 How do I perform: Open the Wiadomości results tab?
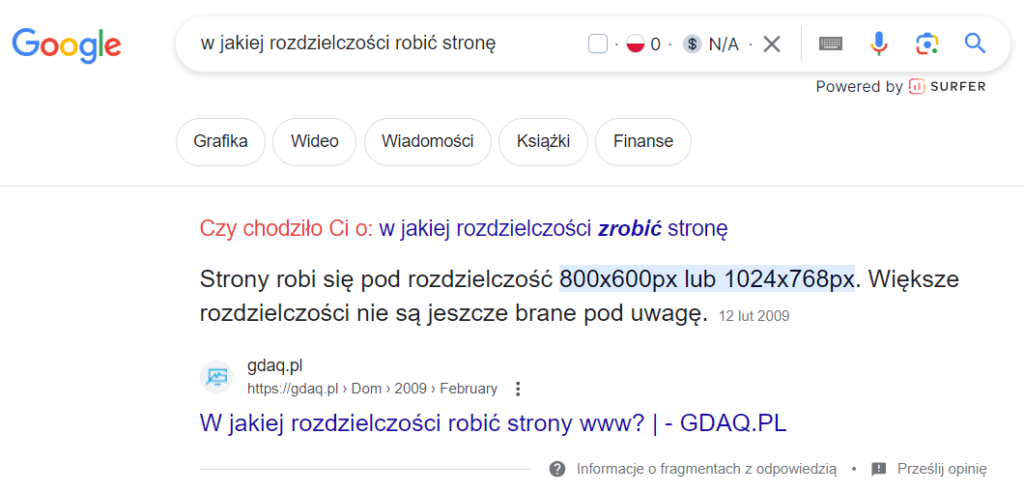click(x=427, y=141)
